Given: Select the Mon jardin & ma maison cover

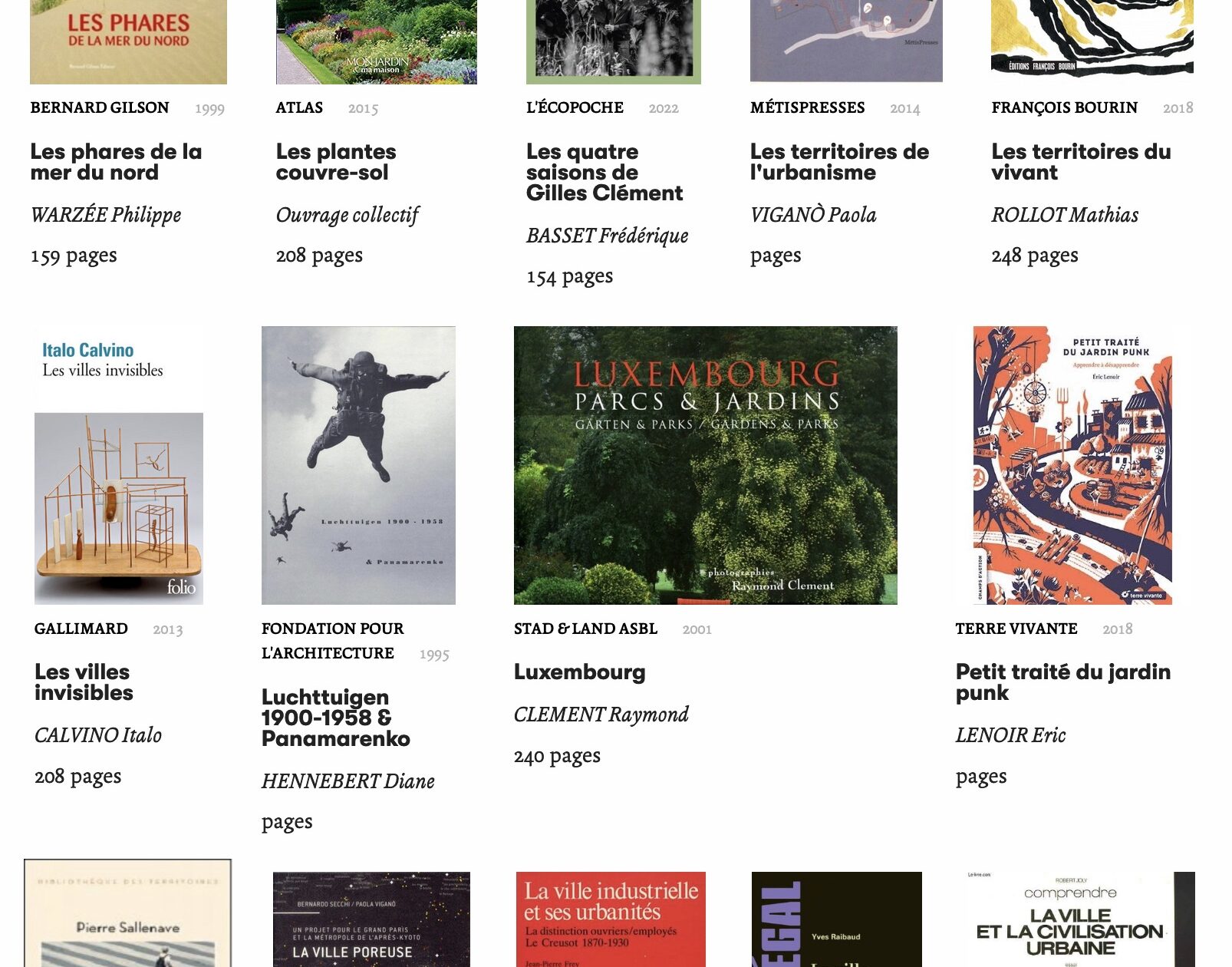Looking at the screenshot, I should point(377,41).
